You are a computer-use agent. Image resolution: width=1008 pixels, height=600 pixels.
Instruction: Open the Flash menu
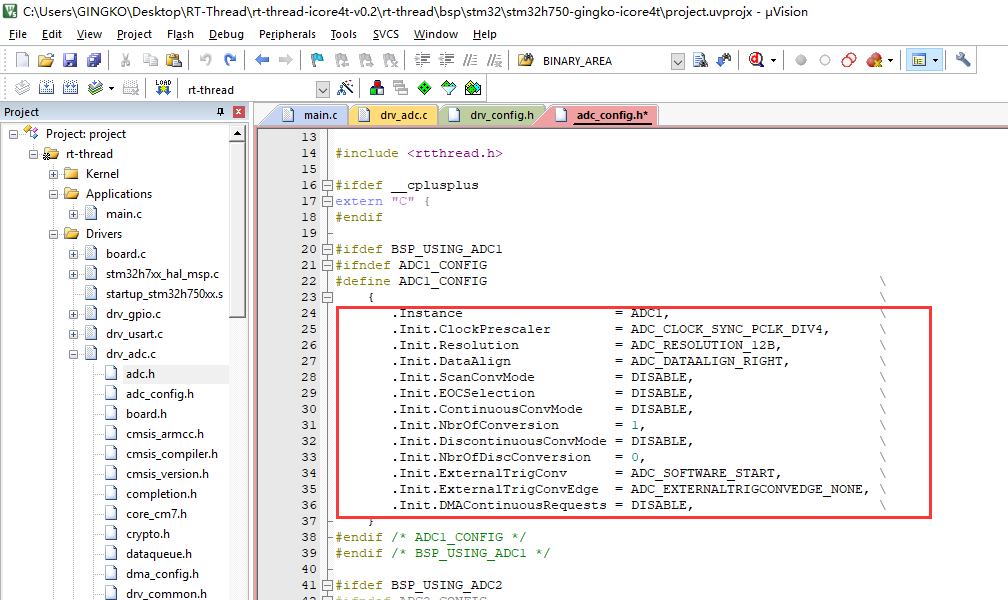(x=180, y=34)
